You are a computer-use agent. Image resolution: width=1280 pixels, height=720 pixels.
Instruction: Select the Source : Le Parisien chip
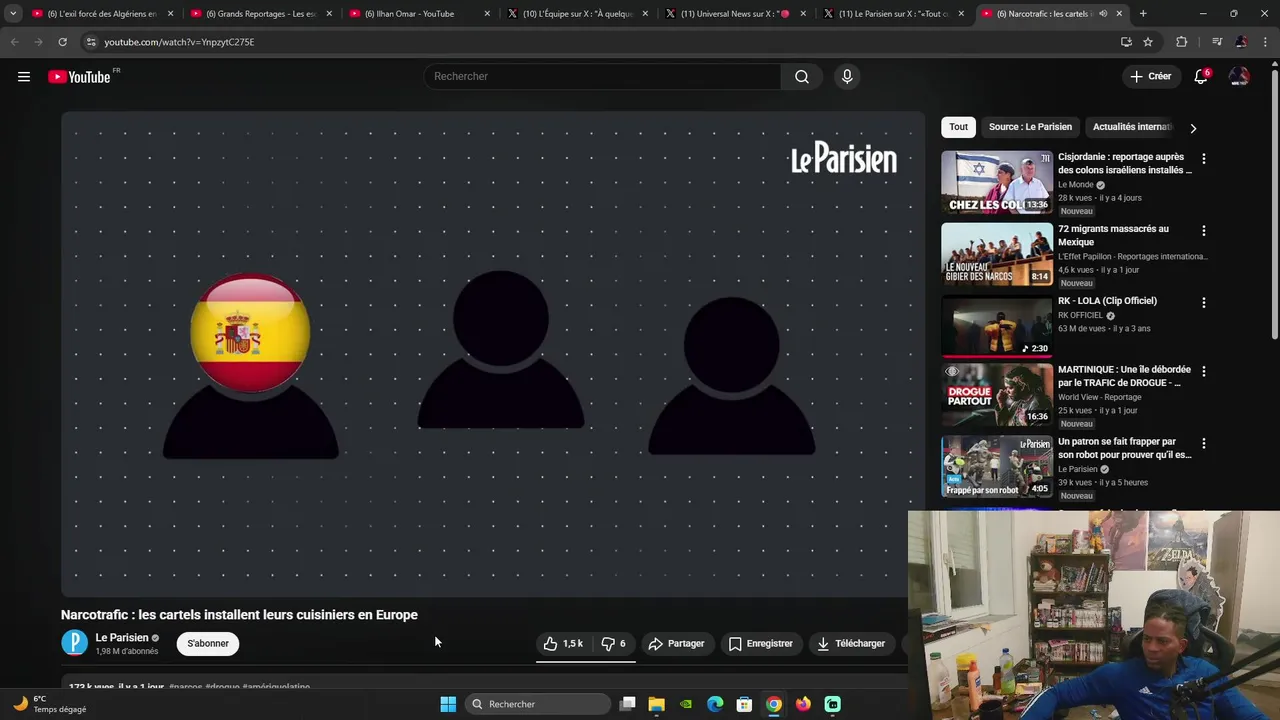(1030, 127)
